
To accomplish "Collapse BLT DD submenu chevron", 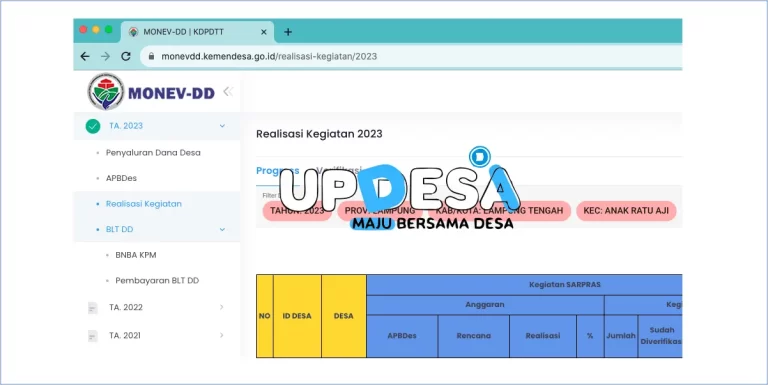I will click(222, 229).
